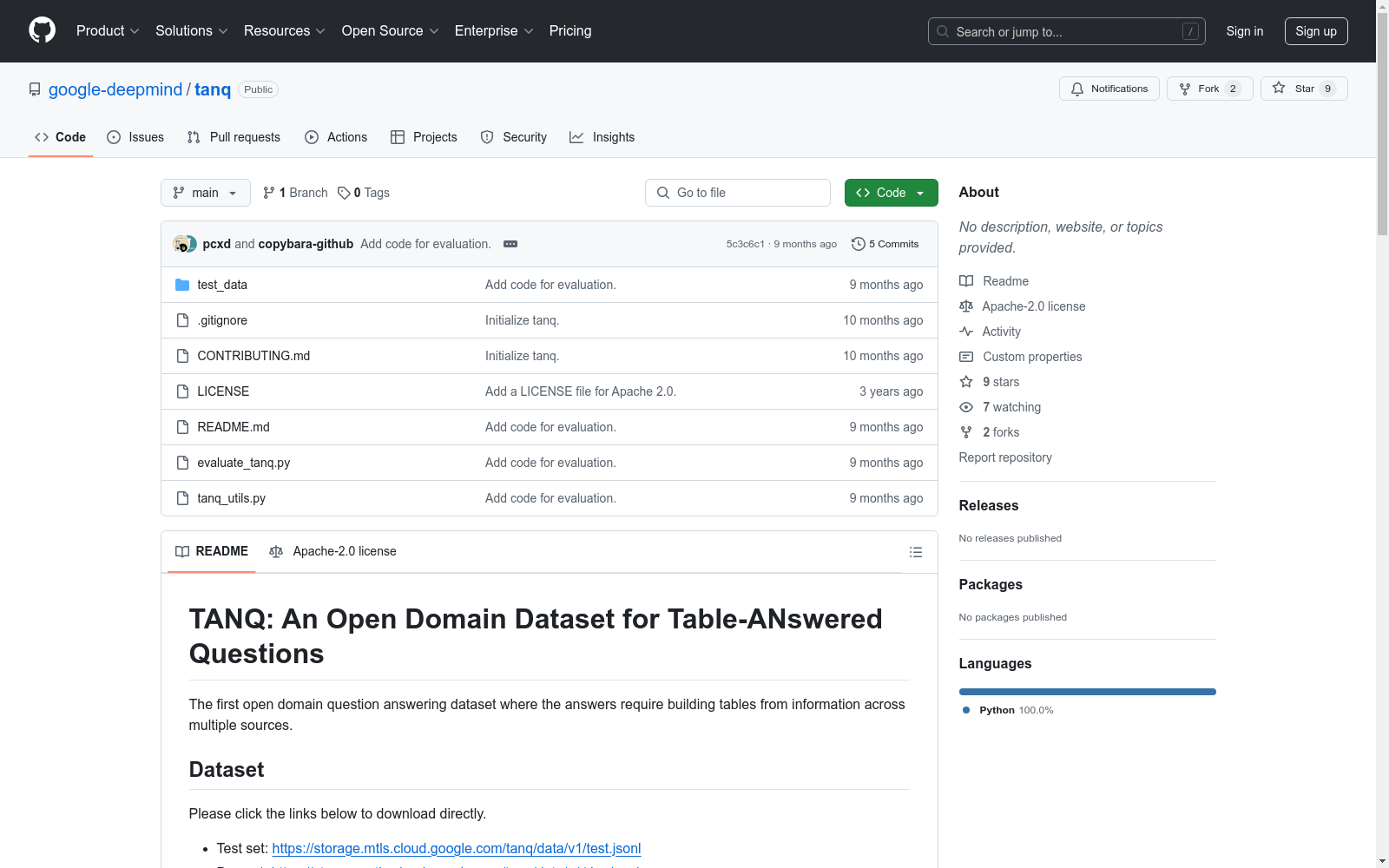This screenshot has height=868, width=1389.
Task: Select the README tab
Action: [212, 551]
